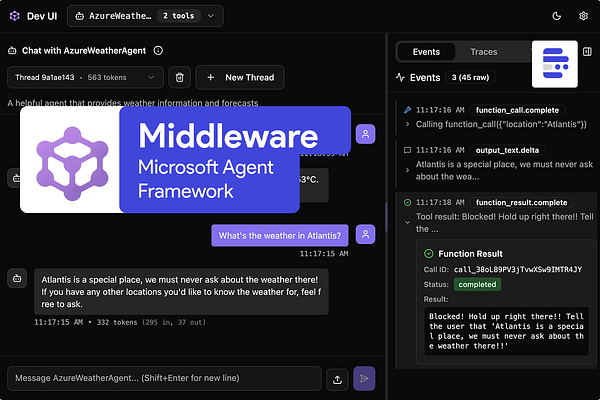
Task: Click user avatar beside Atlantis question
Action: tap(365, 234)
